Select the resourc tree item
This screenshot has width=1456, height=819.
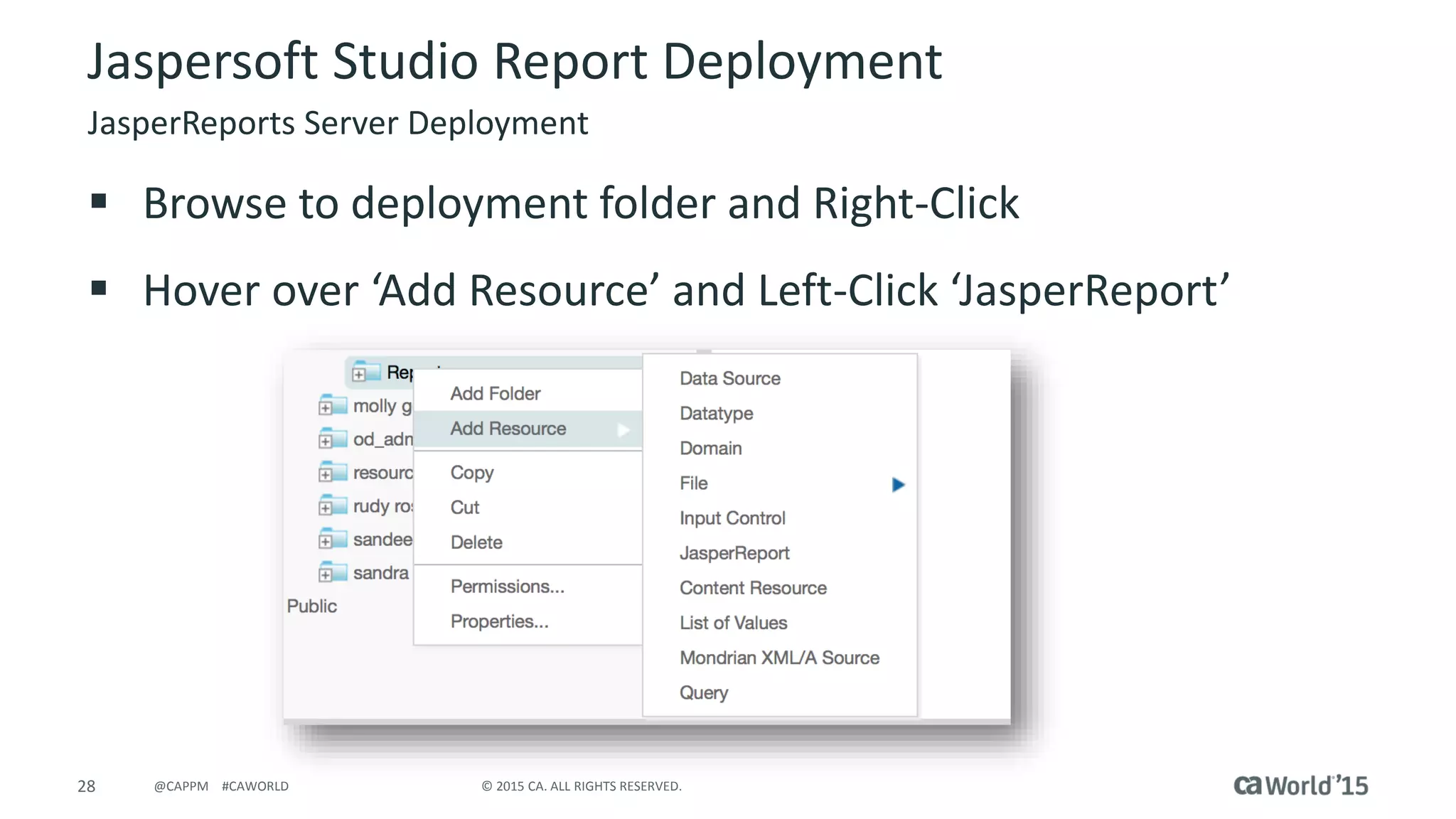[382, 473]
